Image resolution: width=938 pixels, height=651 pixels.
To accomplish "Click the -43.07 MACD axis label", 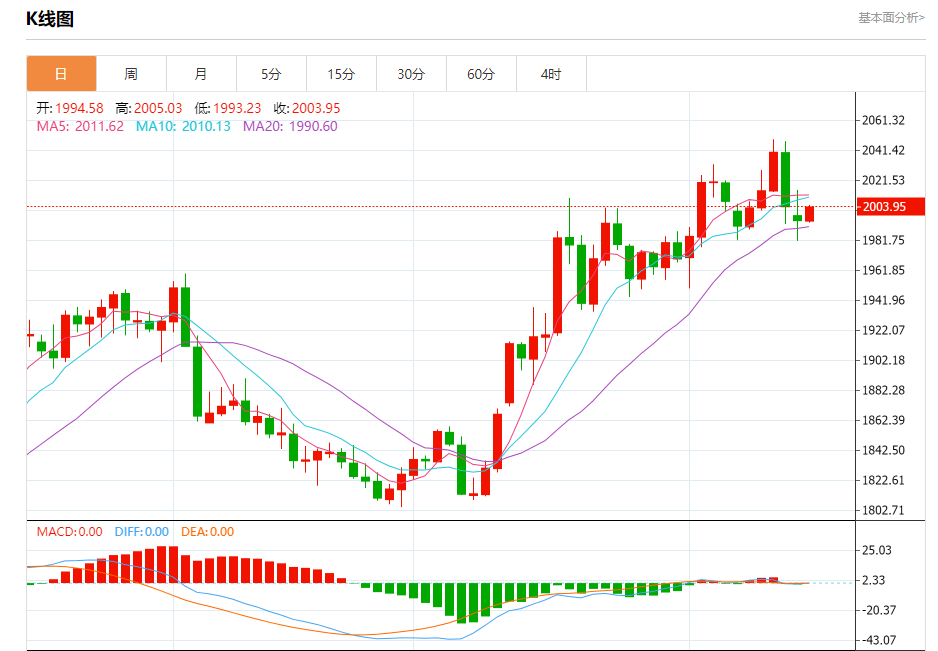I will 878,640.
